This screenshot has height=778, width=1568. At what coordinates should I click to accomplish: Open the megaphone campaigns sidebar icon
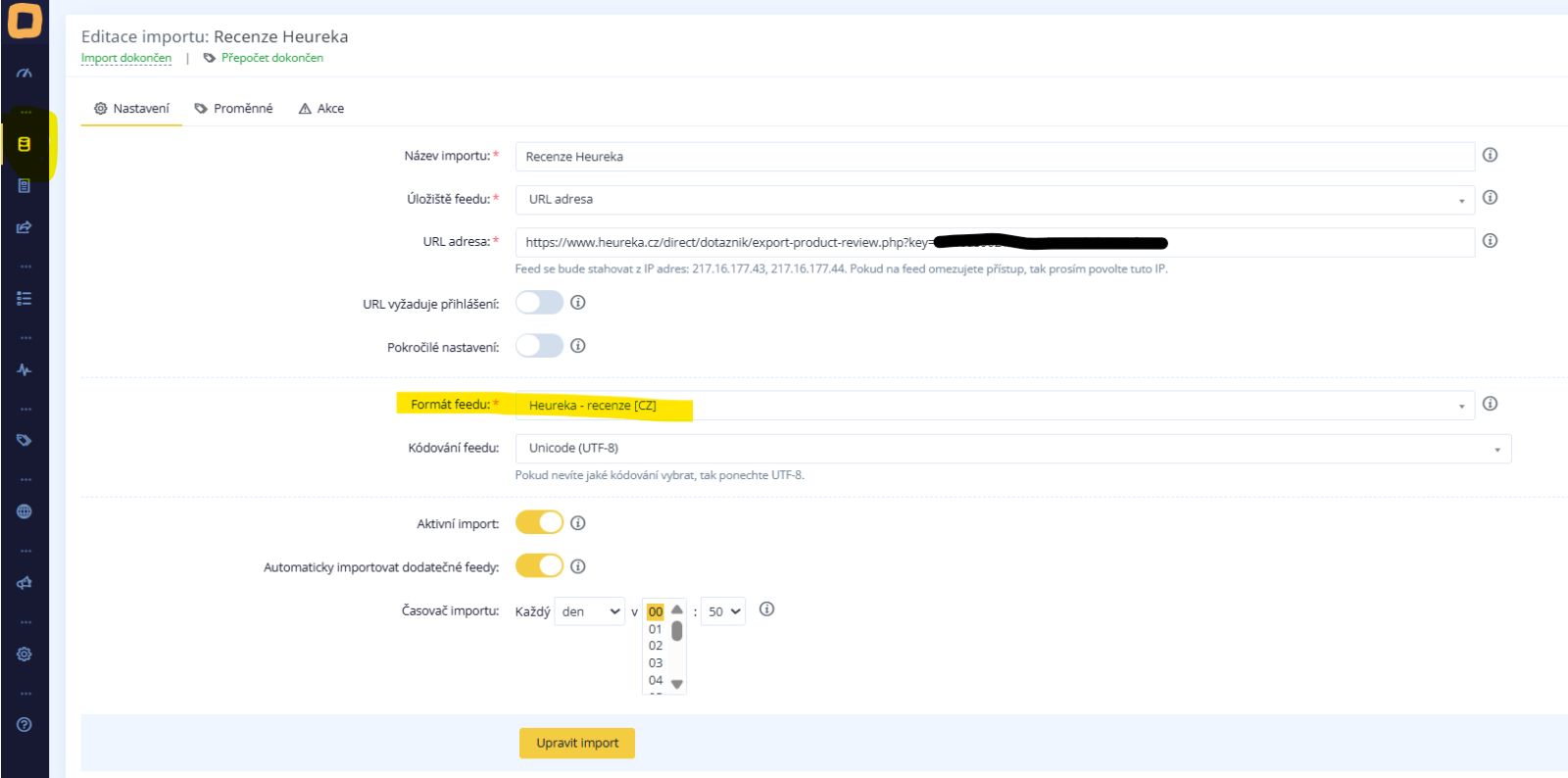tap(24, 583)
